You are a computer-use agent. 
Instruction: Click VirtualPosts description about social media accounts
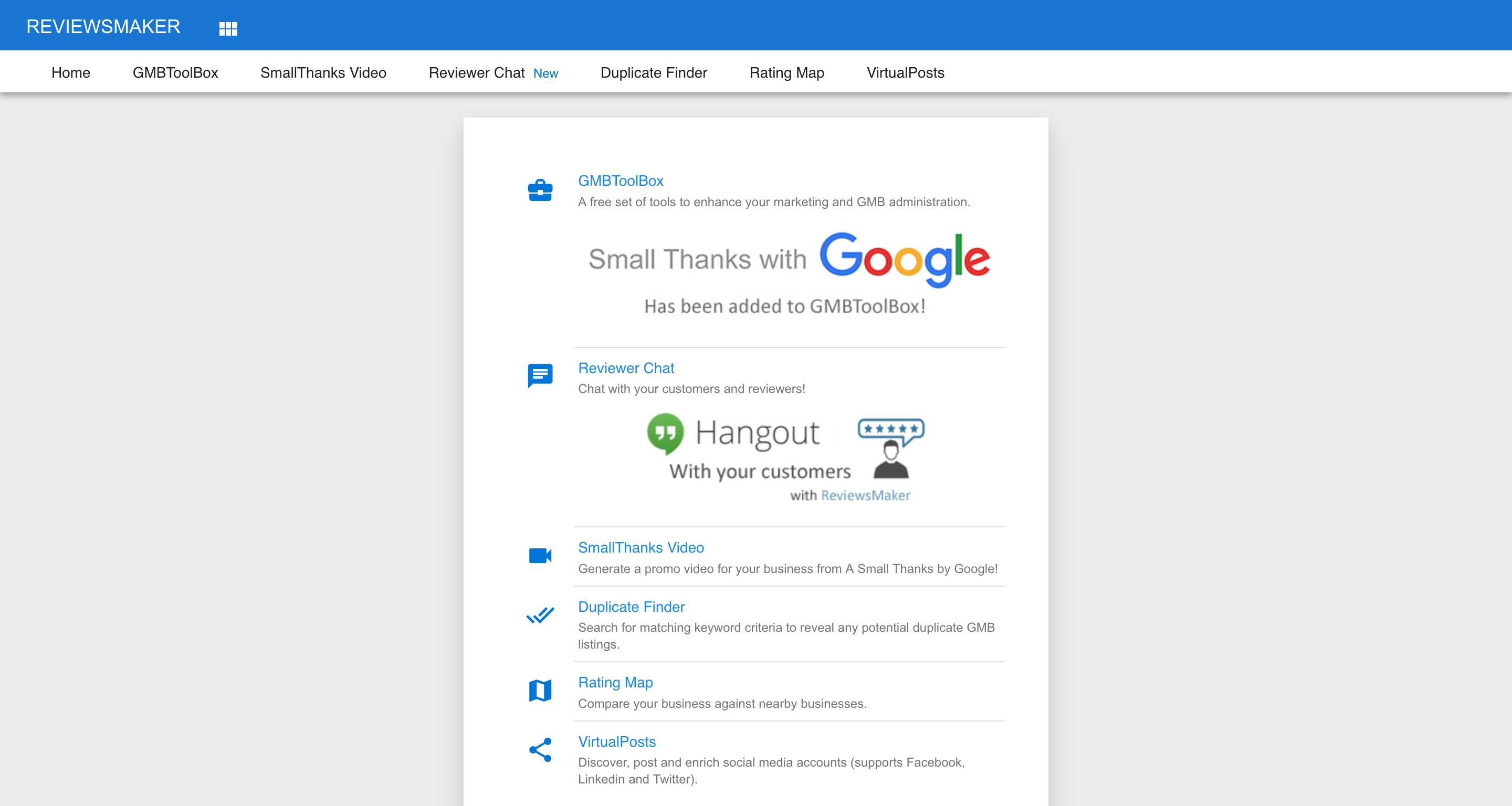tap(771, 771)
